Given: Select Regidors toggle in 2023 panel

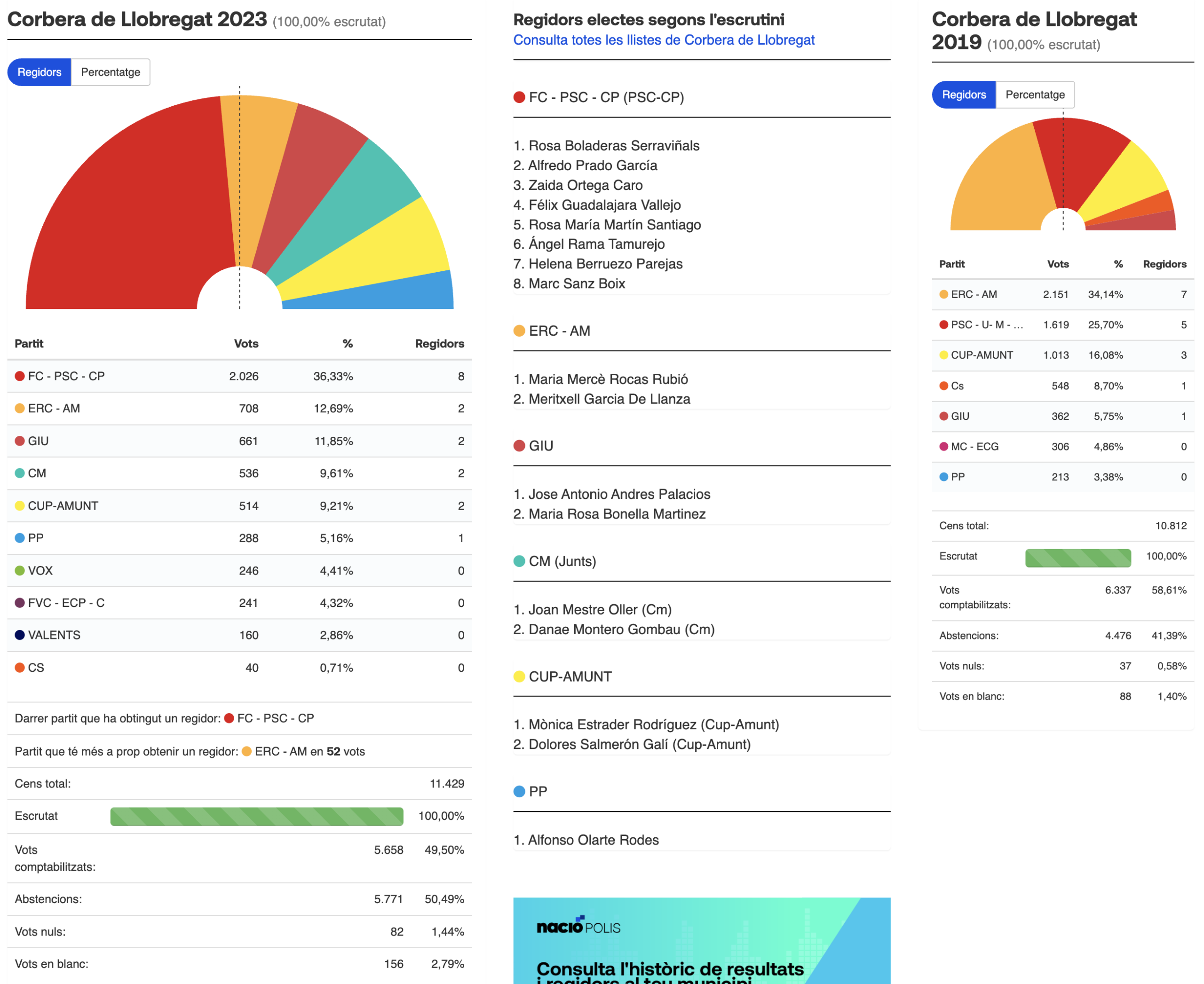Looking at the screenshot, I should [x=39, y=72].
